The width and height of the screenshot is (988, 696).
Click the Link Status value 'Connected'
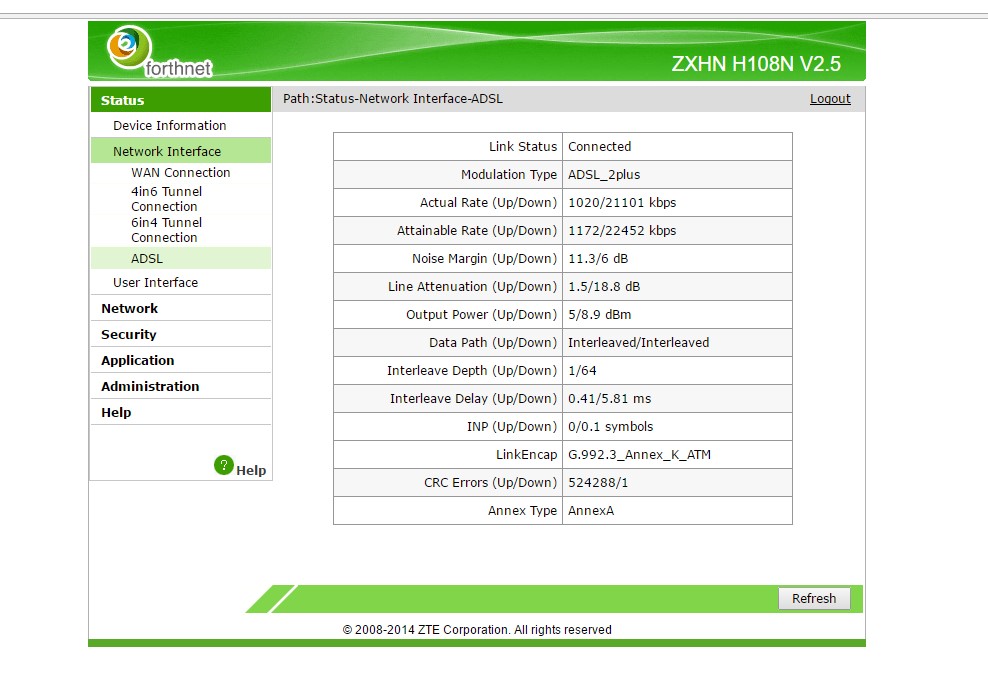[599, 147]
